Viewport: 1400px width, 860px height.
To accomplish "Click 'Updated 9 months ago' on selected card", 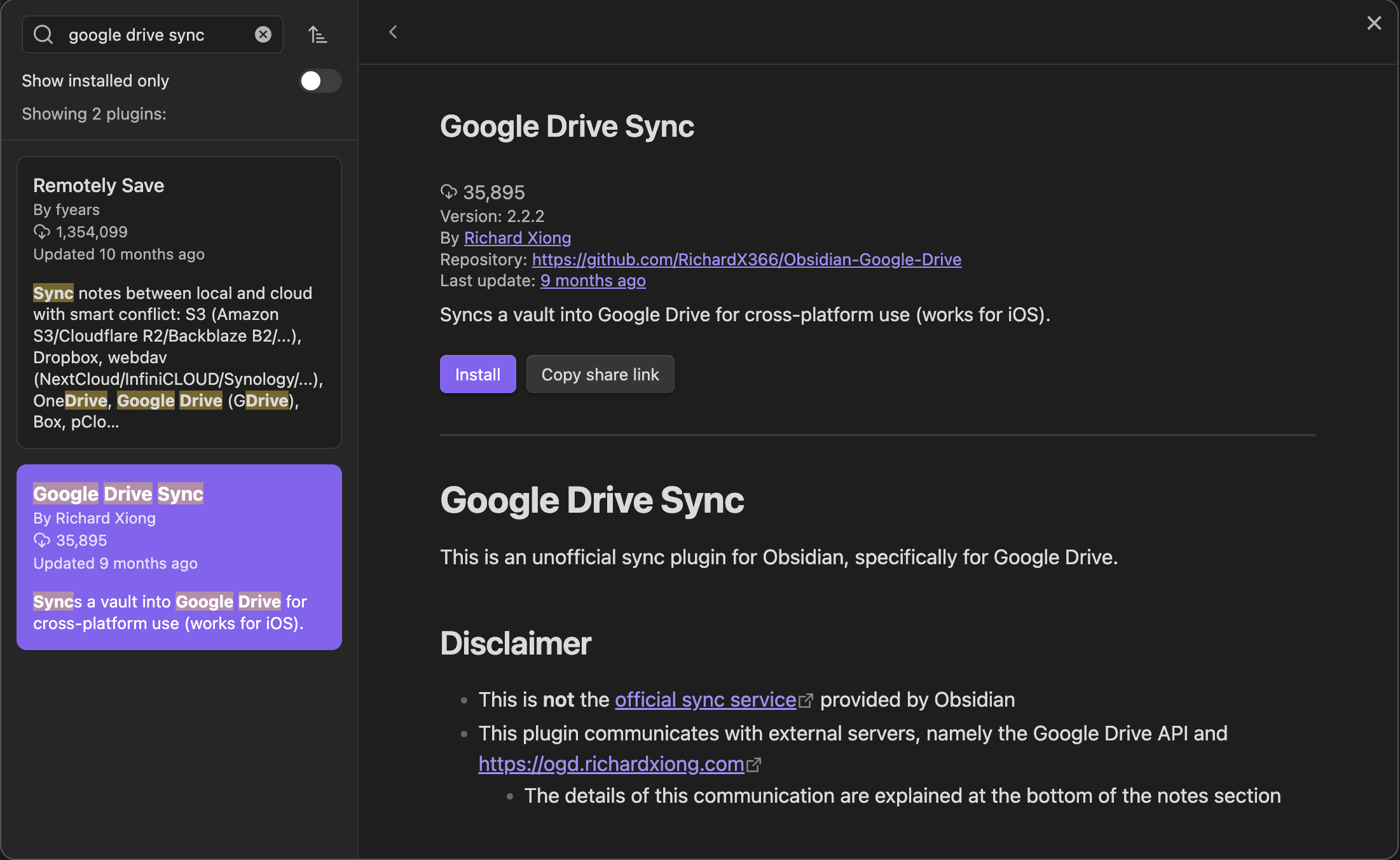I will pyautogui.click(x=115, y=564).
